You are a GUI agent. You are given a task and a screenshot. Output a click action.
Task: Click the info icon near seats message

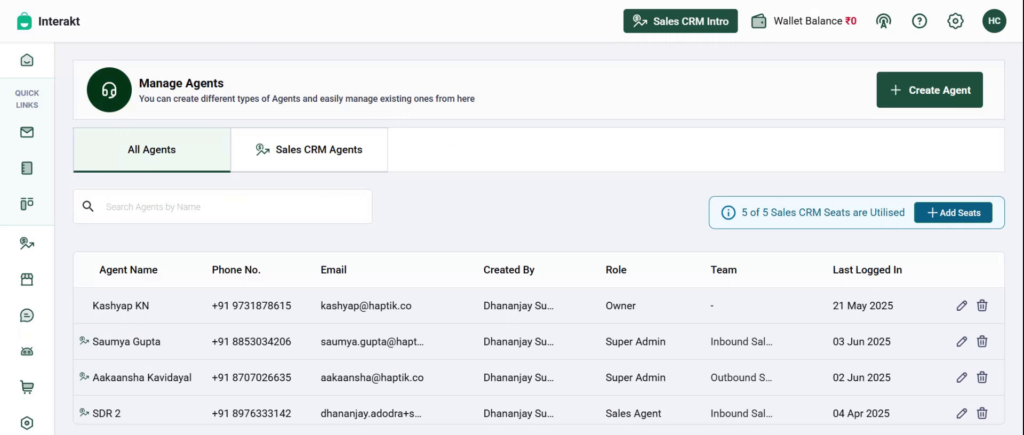pos(728,212)
